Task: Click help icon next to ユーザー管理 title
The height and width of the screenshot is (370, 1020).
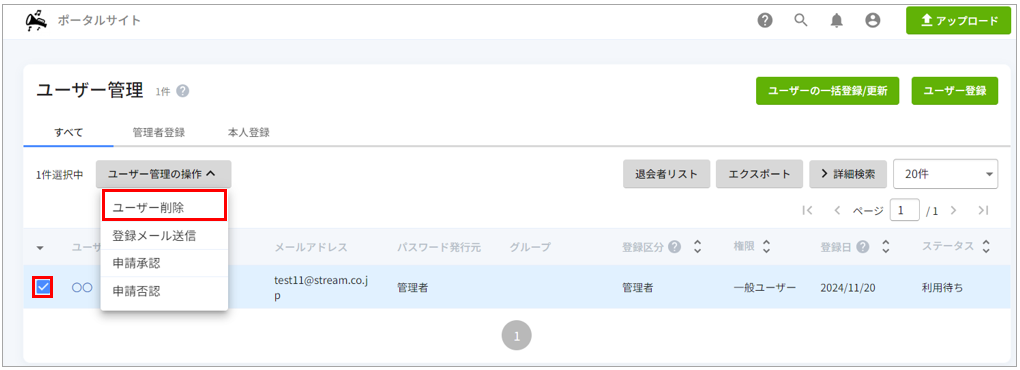Action: pyautogui.click(x=183, y=92)
